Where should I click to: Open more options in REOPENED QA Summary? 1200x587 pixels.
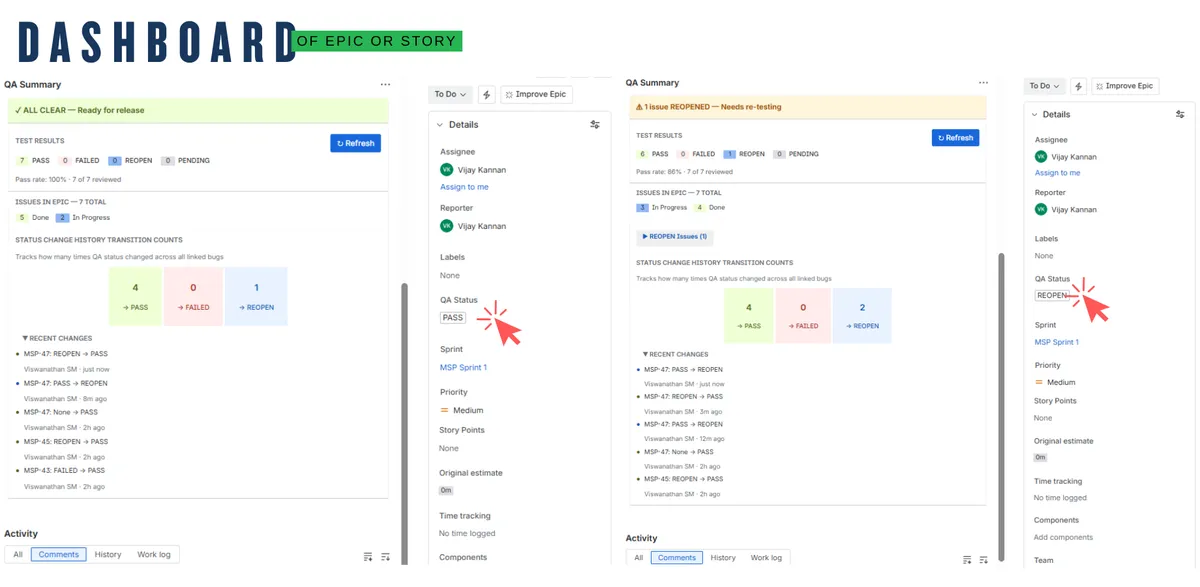point(984,83)
